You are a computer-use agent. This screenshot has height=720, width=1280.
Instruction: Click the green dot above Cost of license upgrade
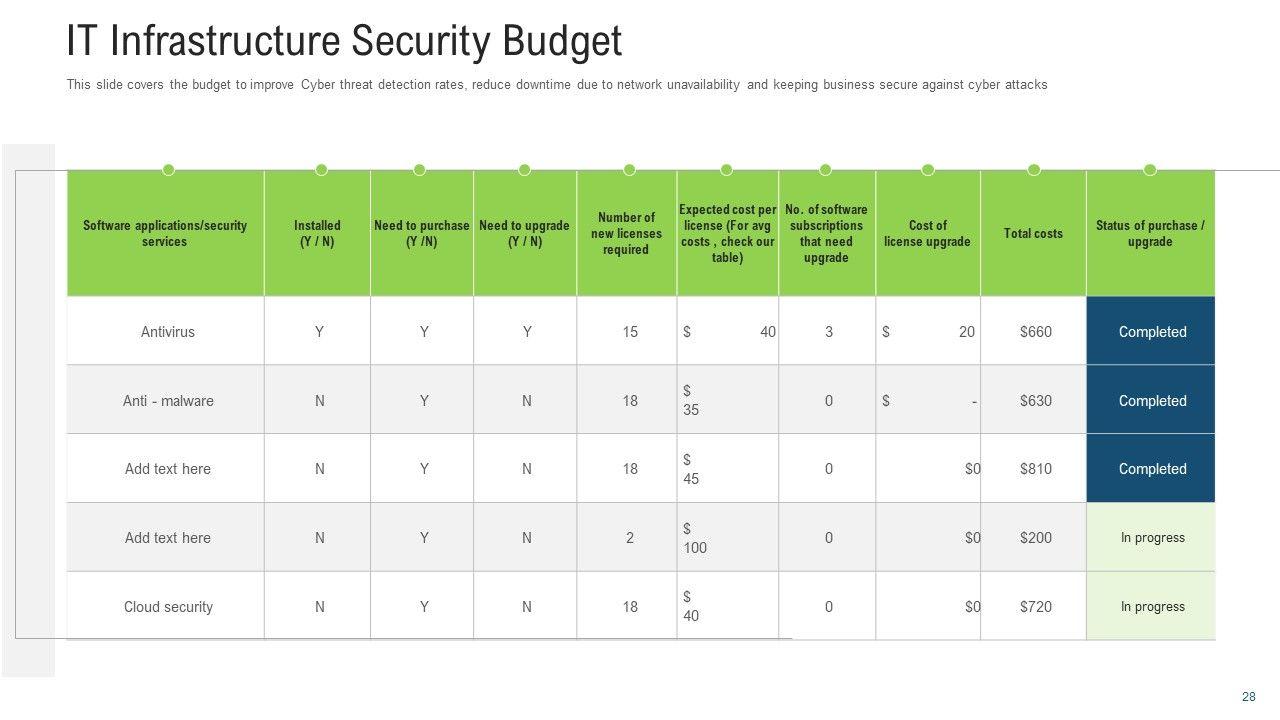927,170
